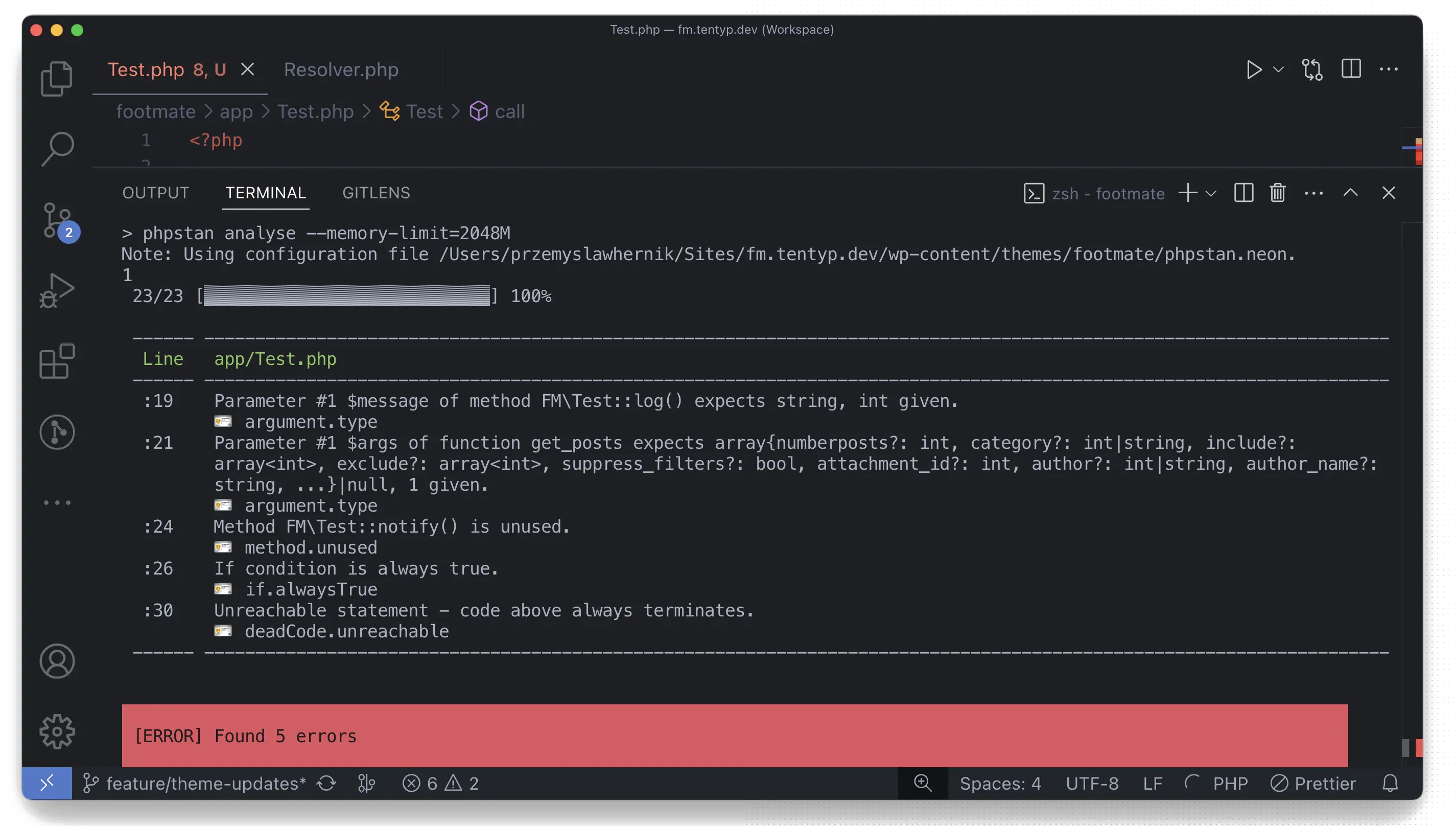
Task: Select footmate in the breadcrumb
Action: pyautogui.click(x=155, y=111)
